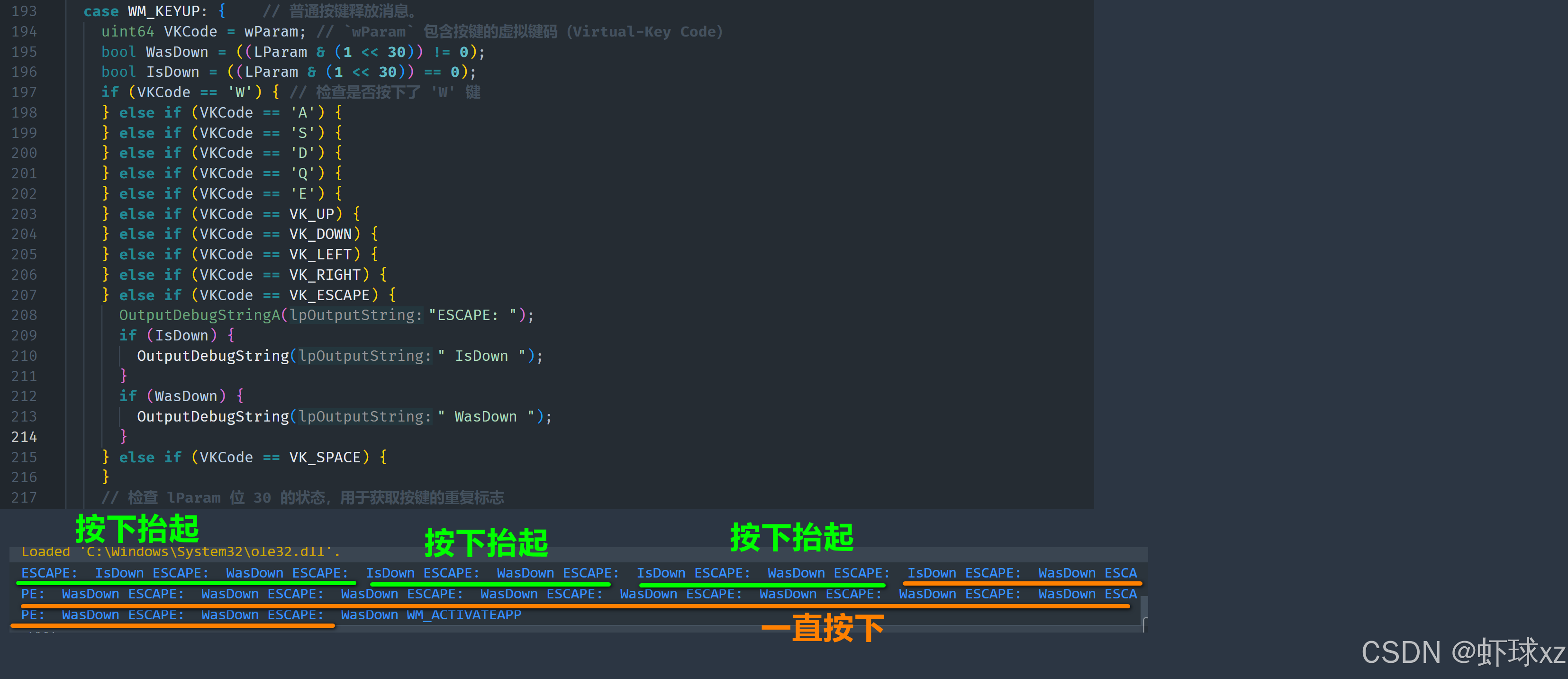This screenshot has width=1568, height=679.
Task: Click IsDown in the bool declaration line
Action: [173, 72]
